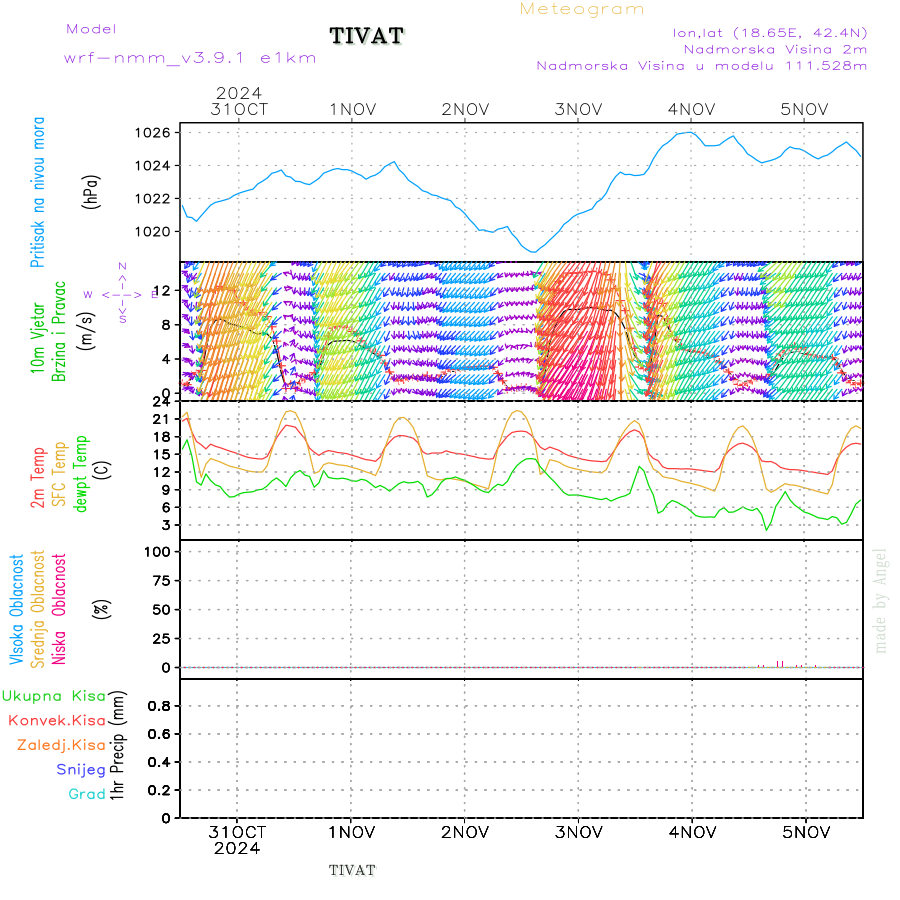Click 2NOV on the bottom date axis
The width and height of the screenshot is (900, 900).
click(465, 833)
